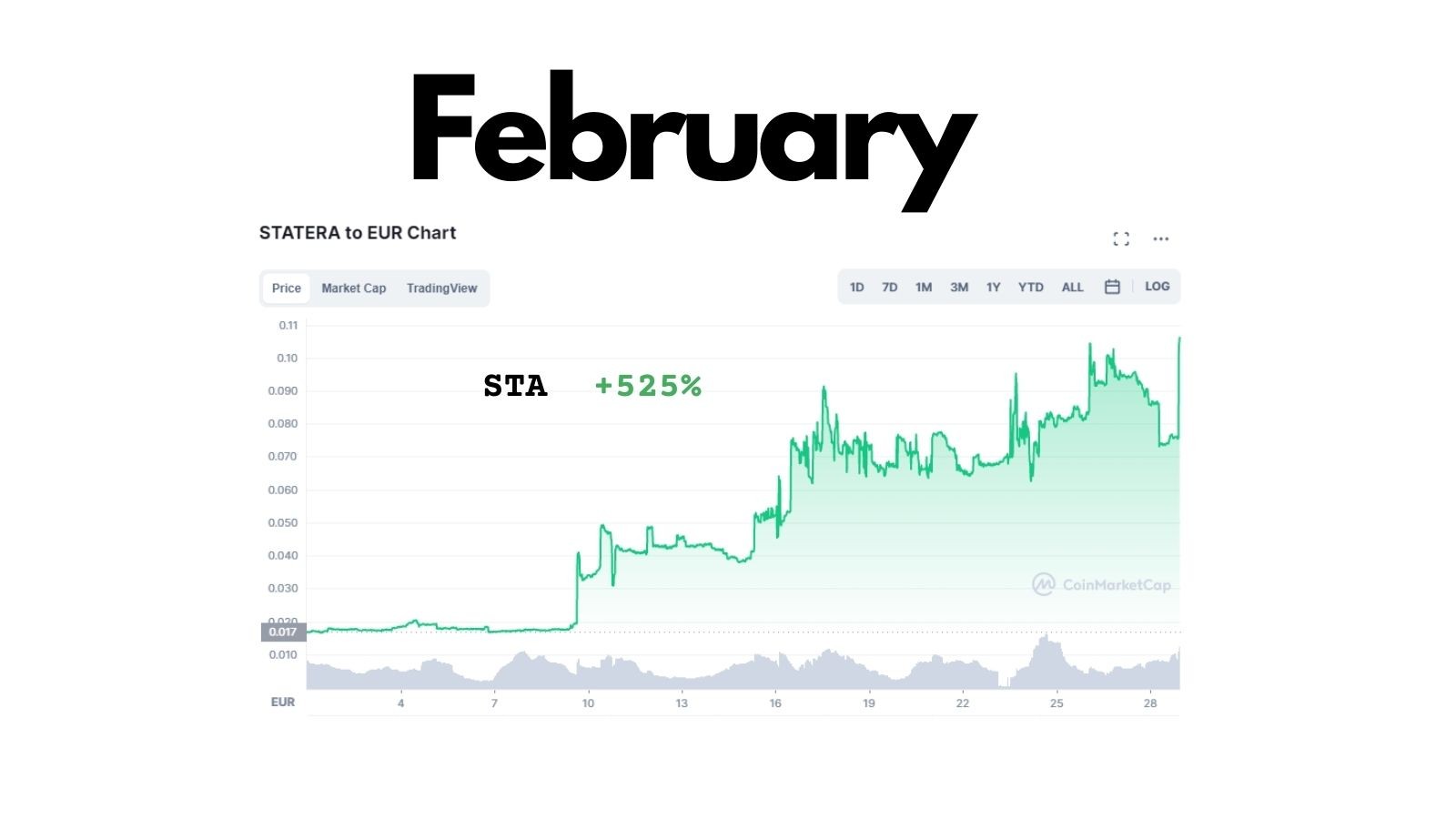Click the STATERA to EUR Chart title

pyautogui.click(x=358, y=233)
